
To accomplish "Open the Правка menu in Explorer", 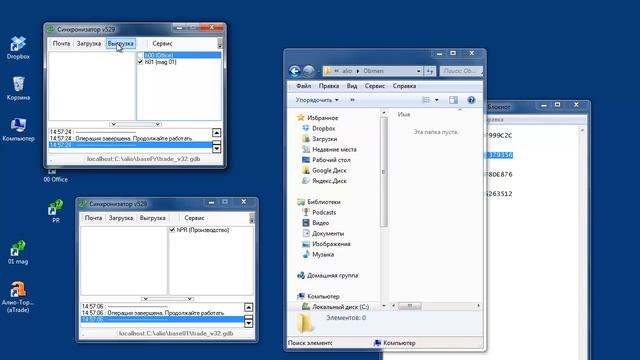I will coord(329,86).
